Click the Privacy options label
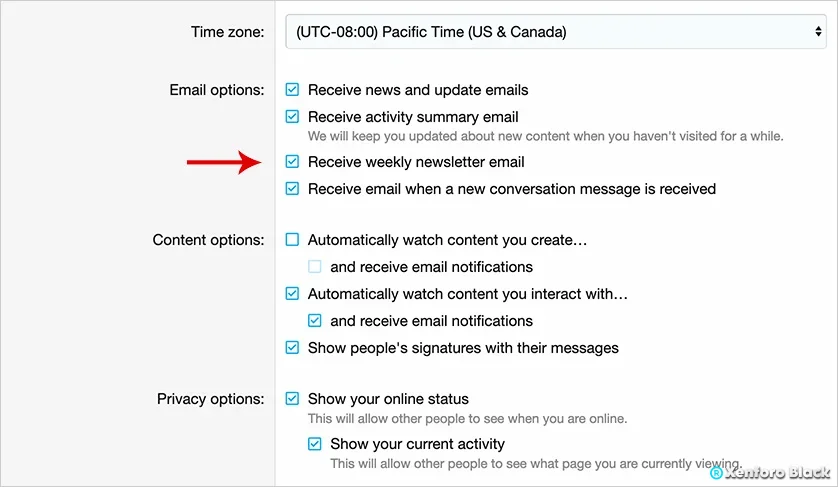838x487 pixels. (211, 399)
